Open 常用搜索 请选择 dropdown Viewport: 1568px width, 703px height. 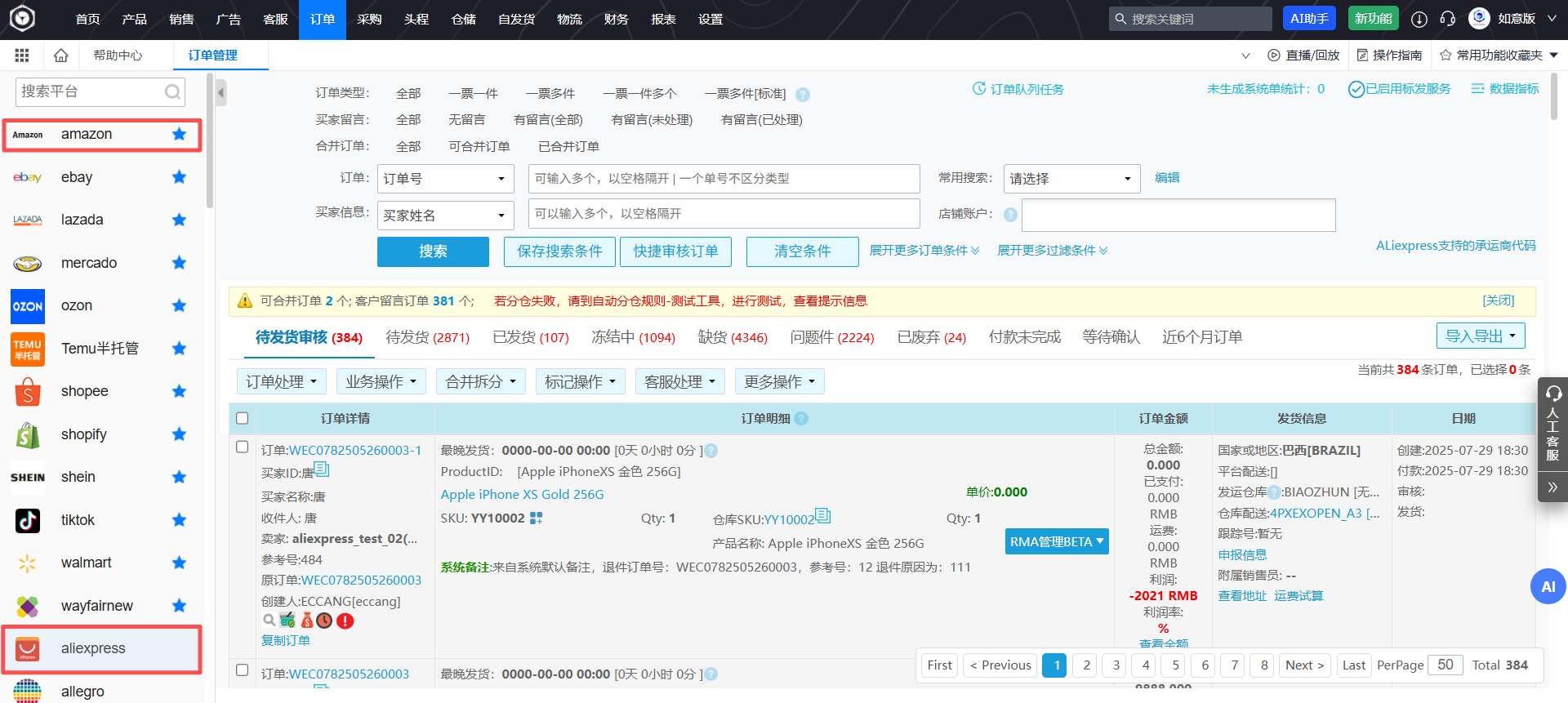(1072, 179)
